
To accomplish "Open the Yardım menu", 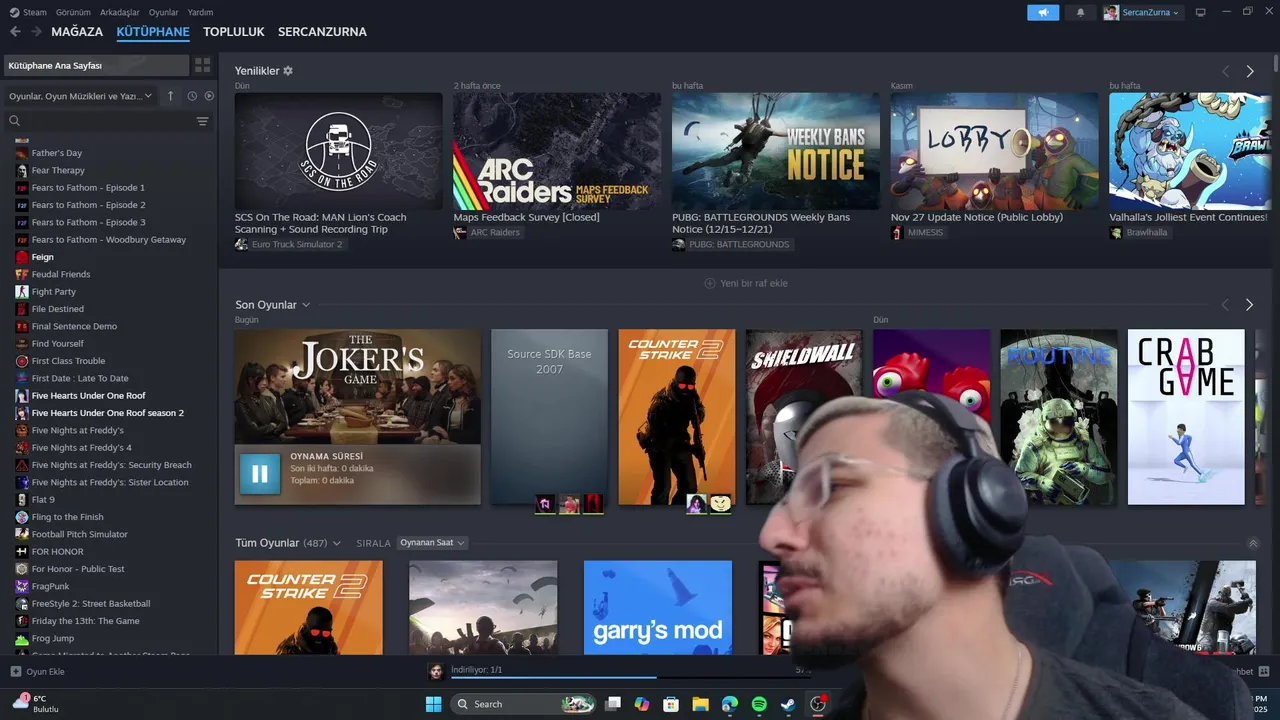I will pyautogui.click(x=200, y=12).
